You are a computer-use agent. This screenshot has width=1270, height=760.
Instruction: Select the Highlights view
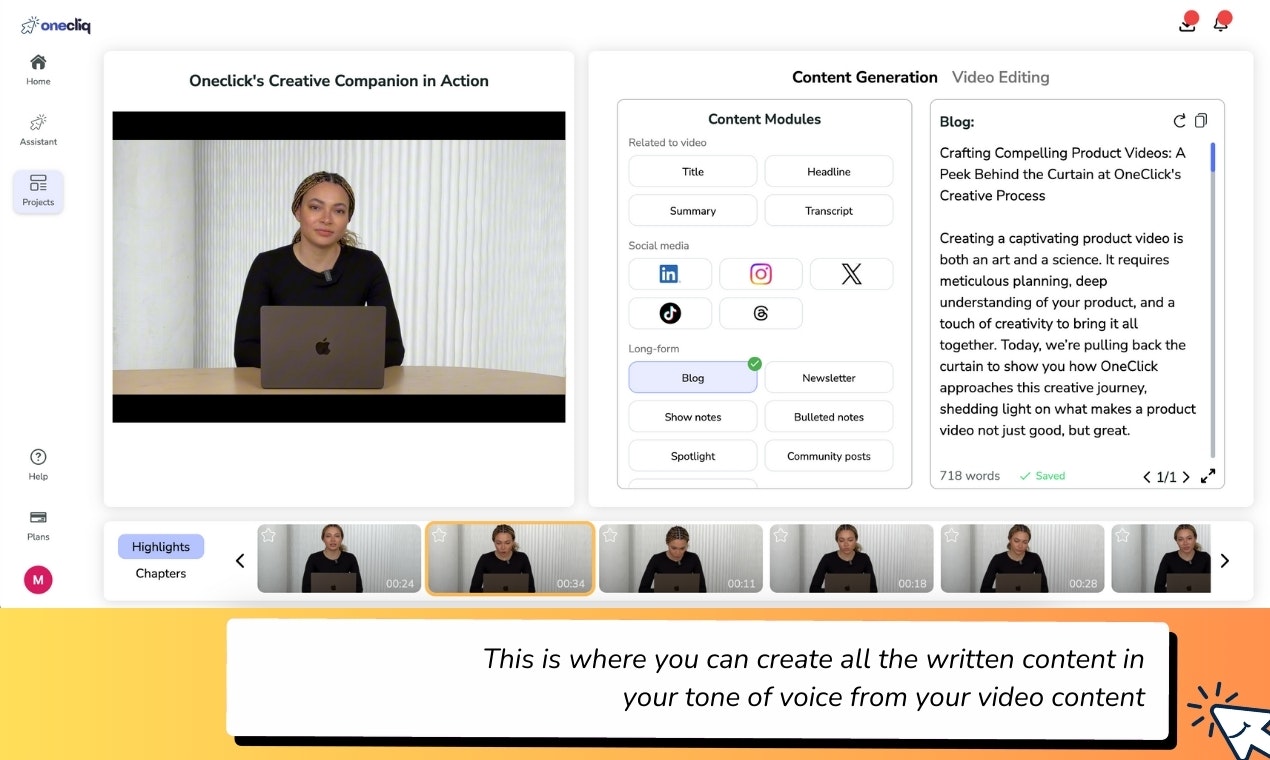(161, 547)
